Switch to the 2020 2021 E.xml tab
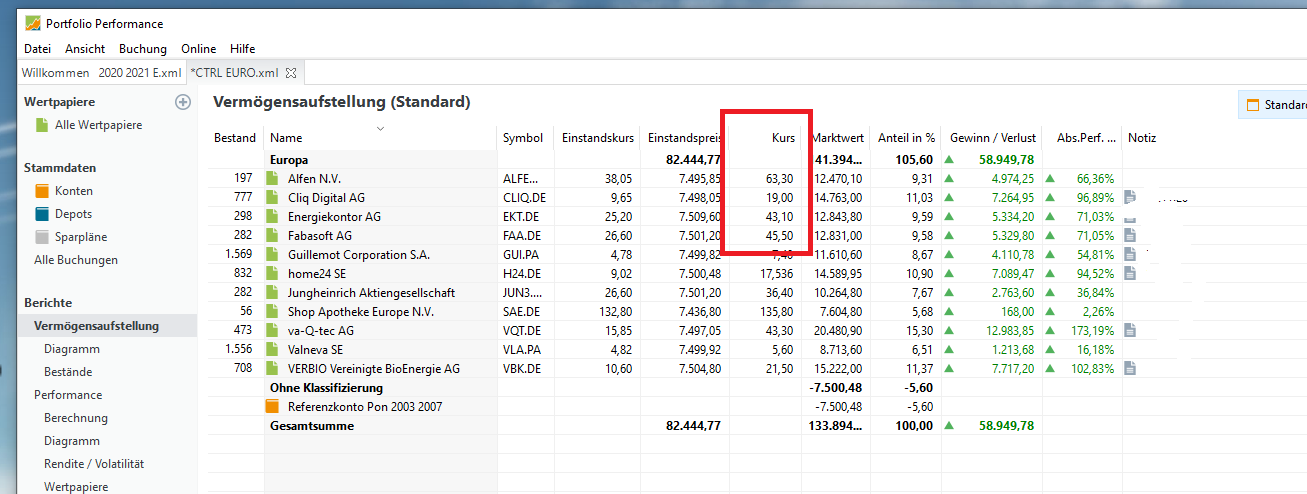The width and height of the screenshot is (1307, 494). (x=140, y=73)
